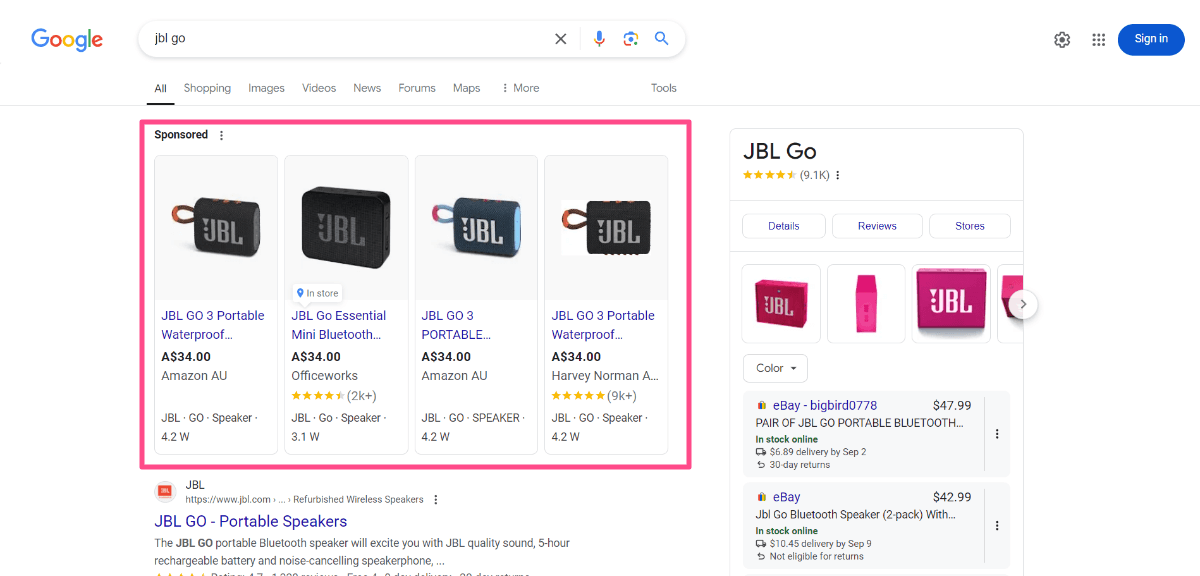The height and width of the screenshot is (576, 1200).
Task: Open the settings gear icon
Action: [1062, 39]
